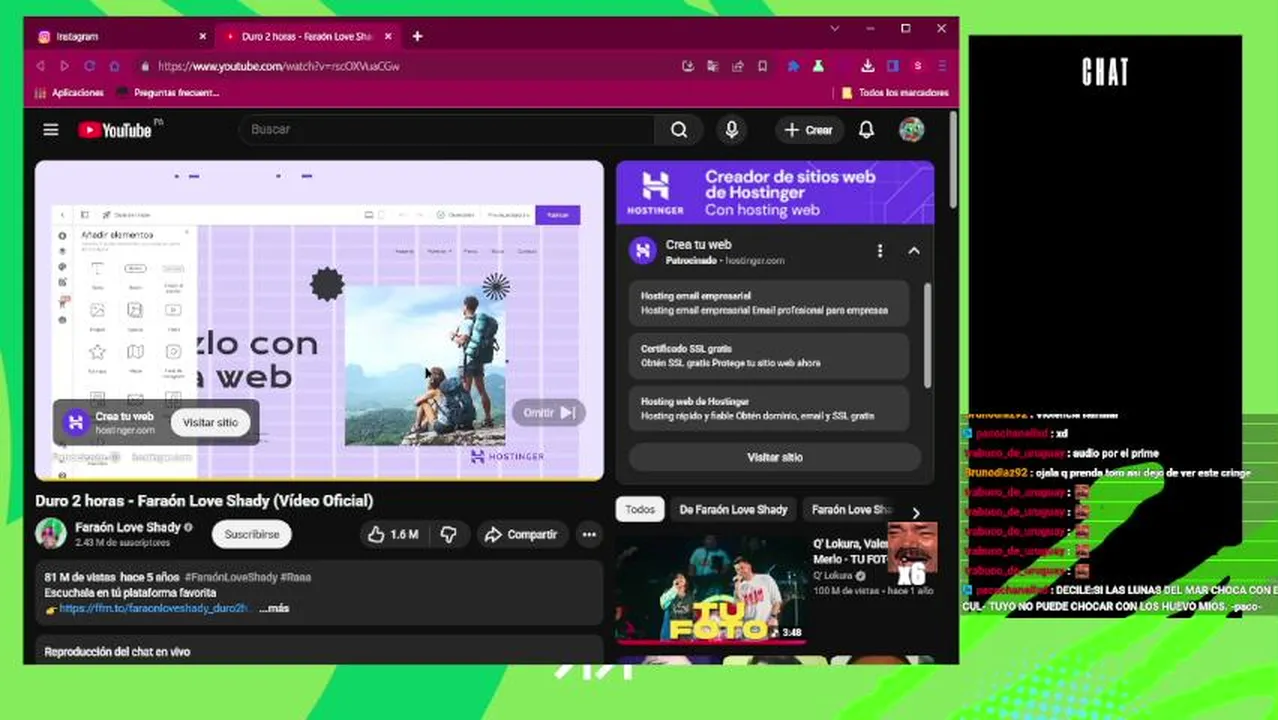The image size is (1278, 720).
Task: Click the Compartir button
Action: point(522,535)
